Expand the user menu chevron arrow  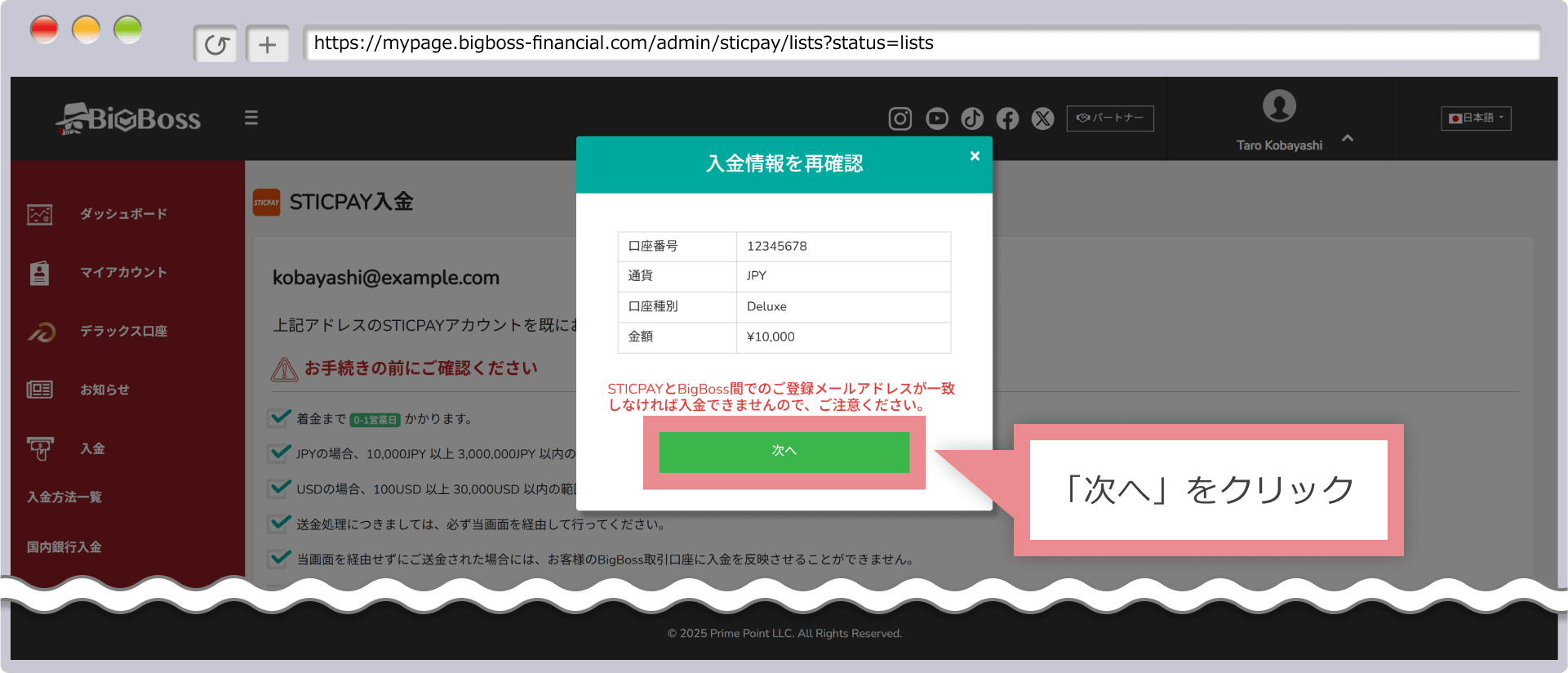point(1348,138)
